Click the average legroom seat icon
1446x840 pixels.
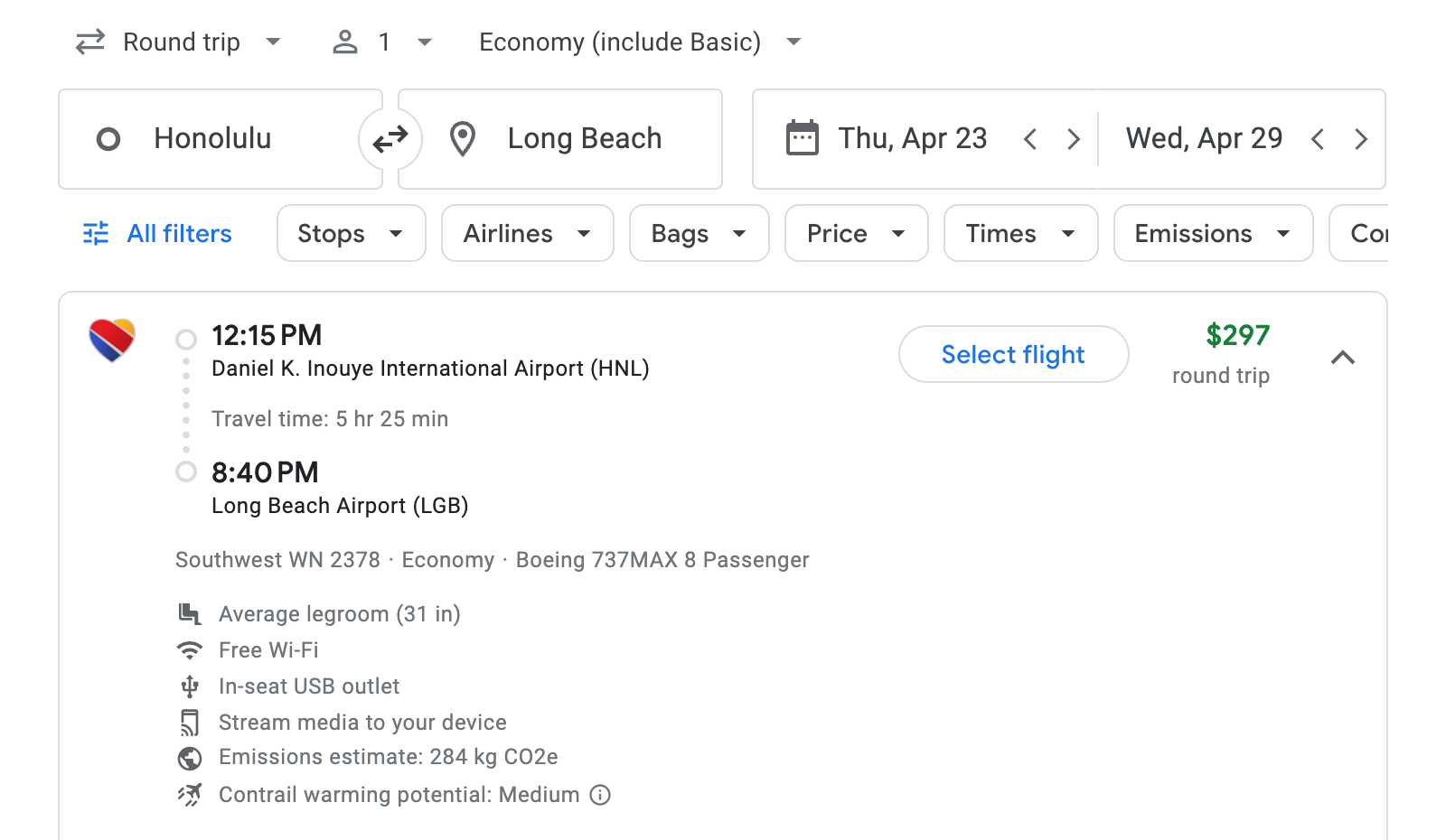pyautogui.click(x=190, y=613)
